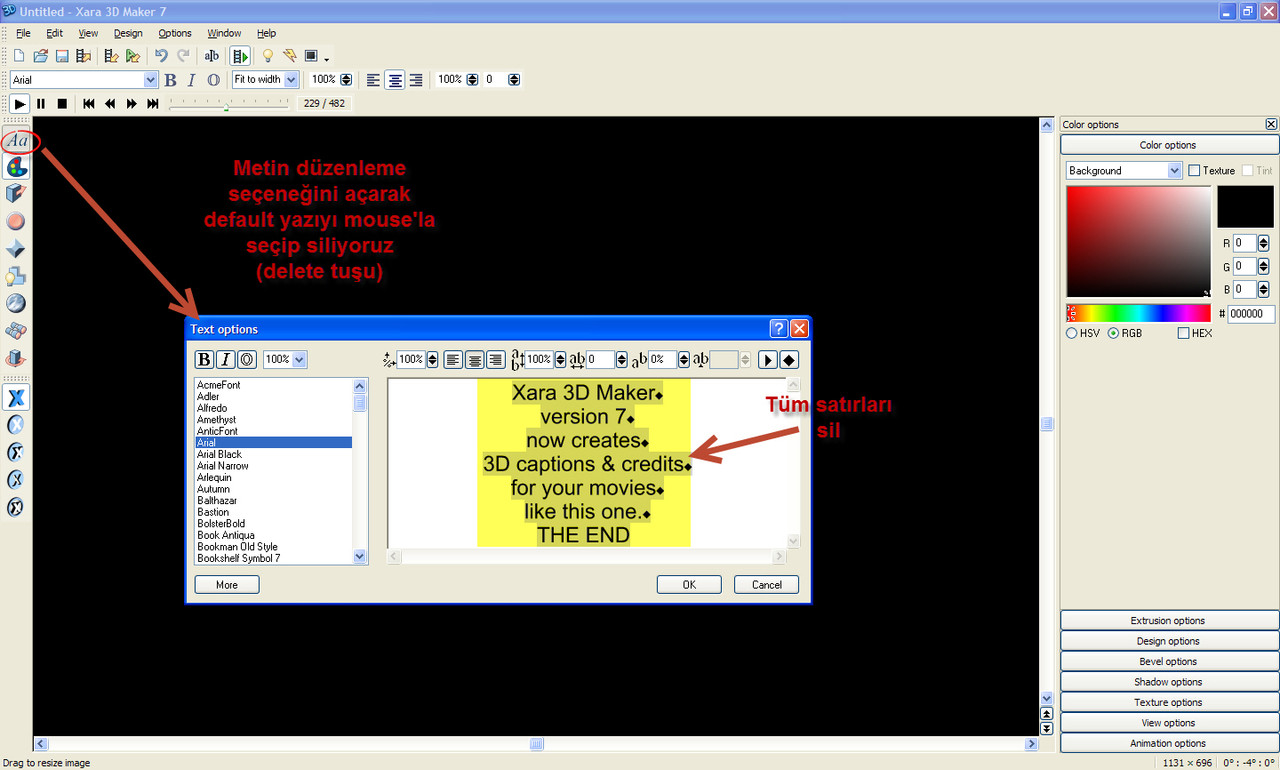Viewport: 1280px width, 770px height.
Task: Right-align text in Text options dialog
Action: (x=495, y=359)
